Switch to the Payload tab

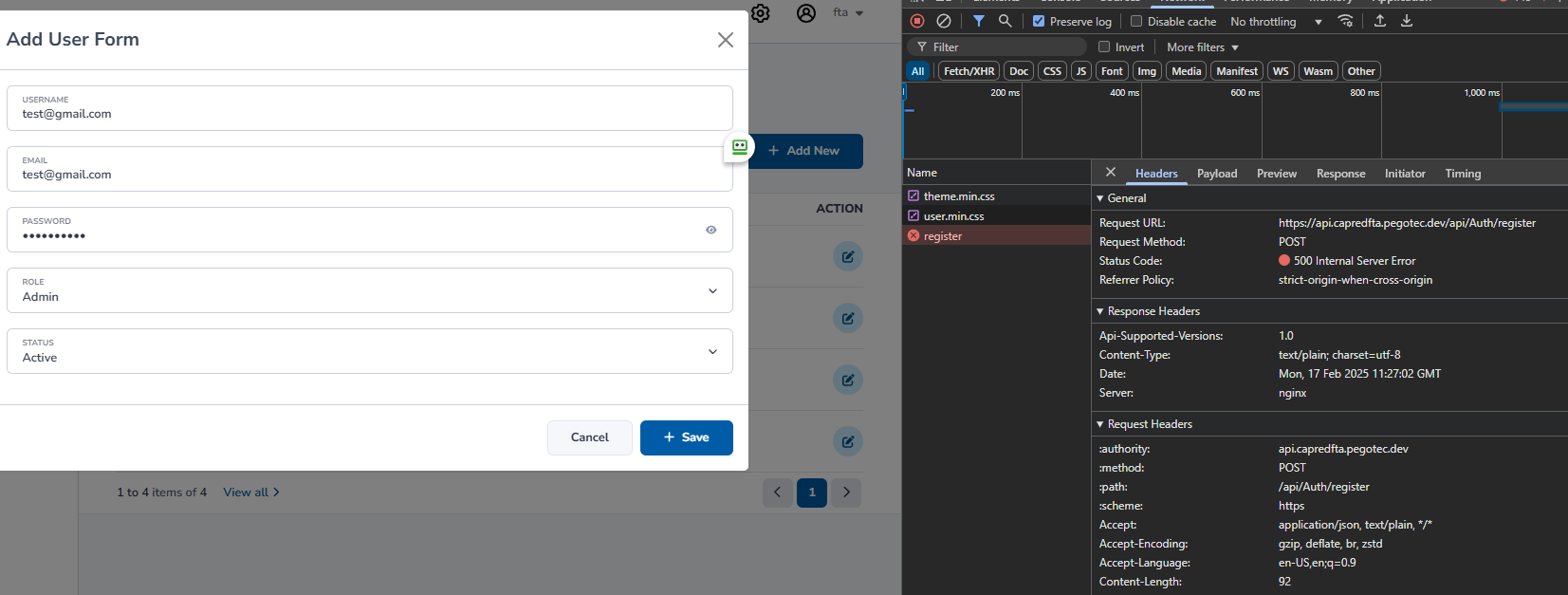pyautogui.click(x=1216, y=174)
